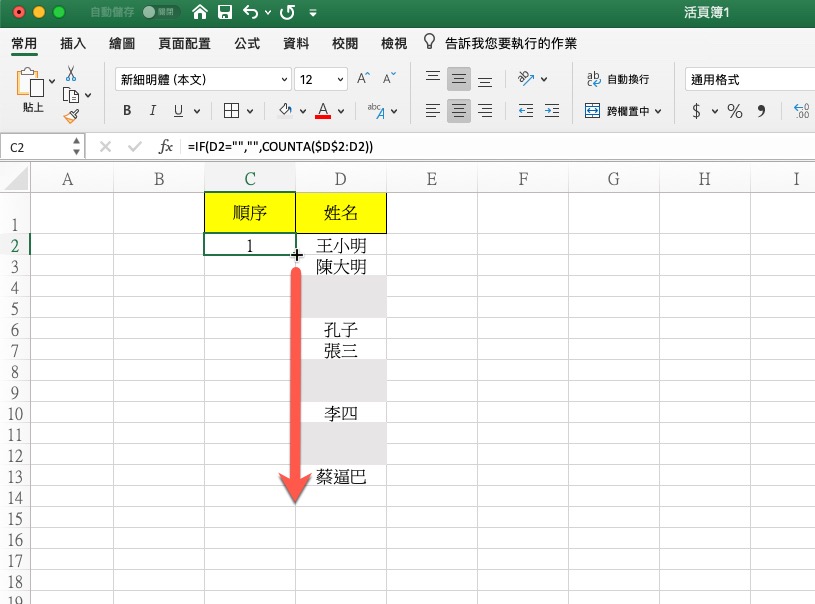Click the Home icon in title bar

200,12
